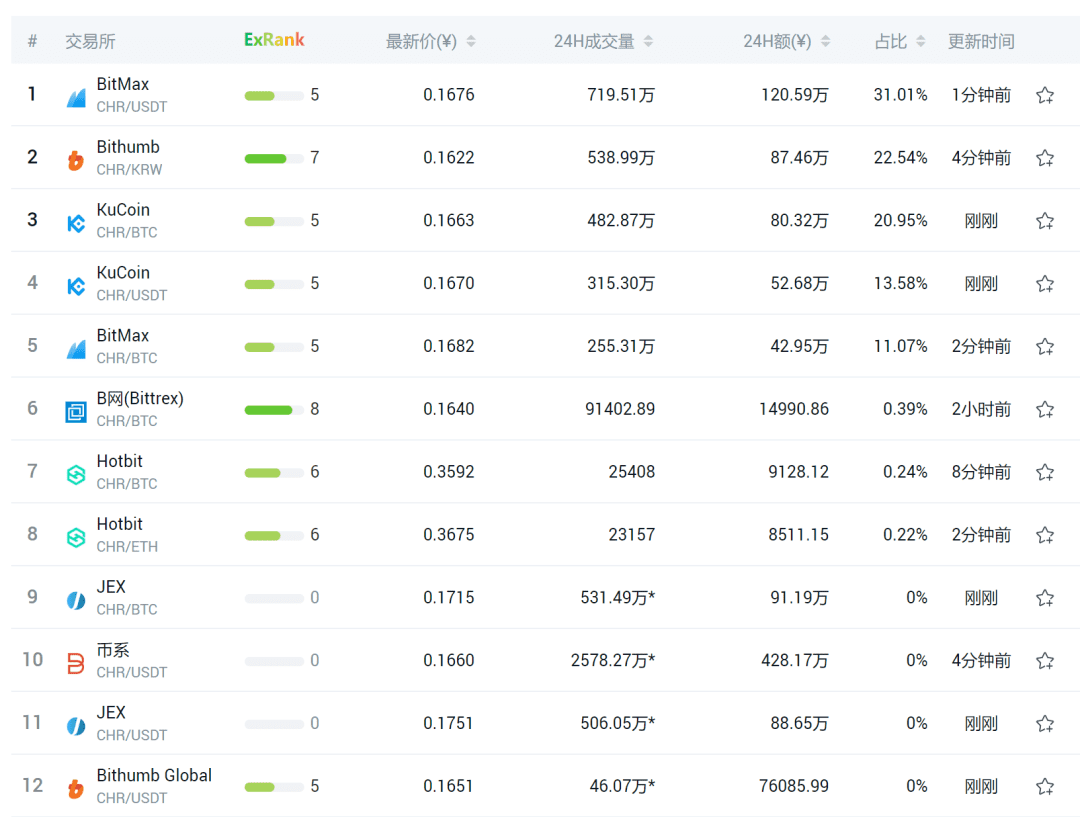The image size is (1080, 817).
Task: Click update time 8分钟前
Action: pyautogui.click(x=982, y=472)
